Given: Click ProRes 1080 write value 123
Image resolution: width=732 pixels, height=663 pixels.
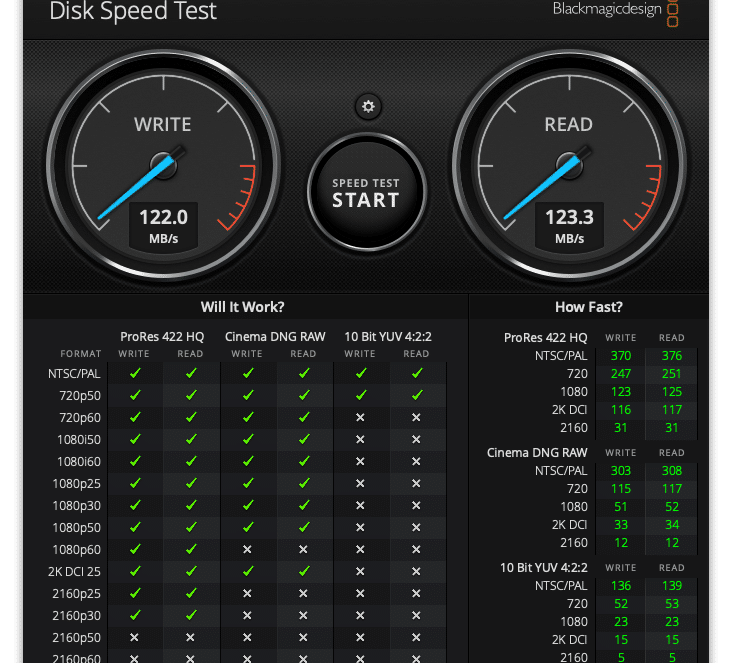Looking at the screenshot, I should point(621,392).
